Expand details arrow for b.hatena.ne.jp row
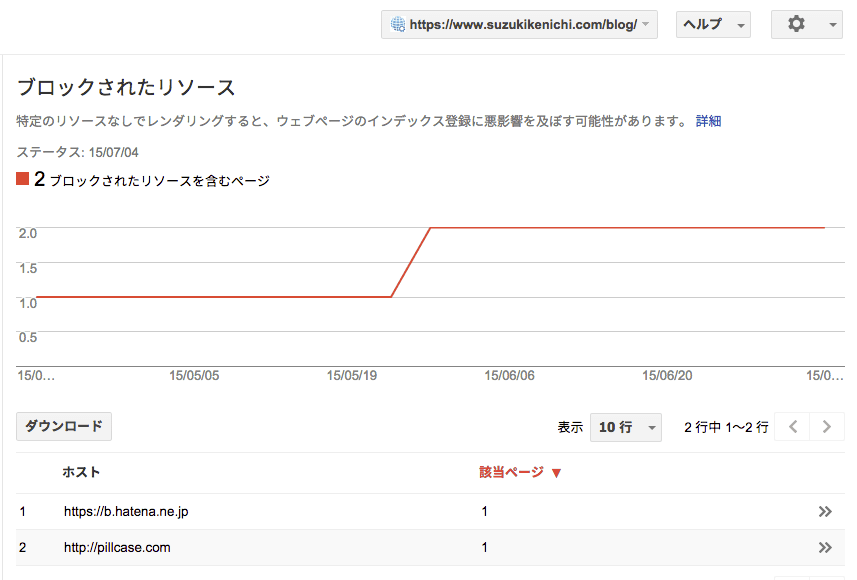The height and width of the screenshot is (580, 857). tap(825, 511)
